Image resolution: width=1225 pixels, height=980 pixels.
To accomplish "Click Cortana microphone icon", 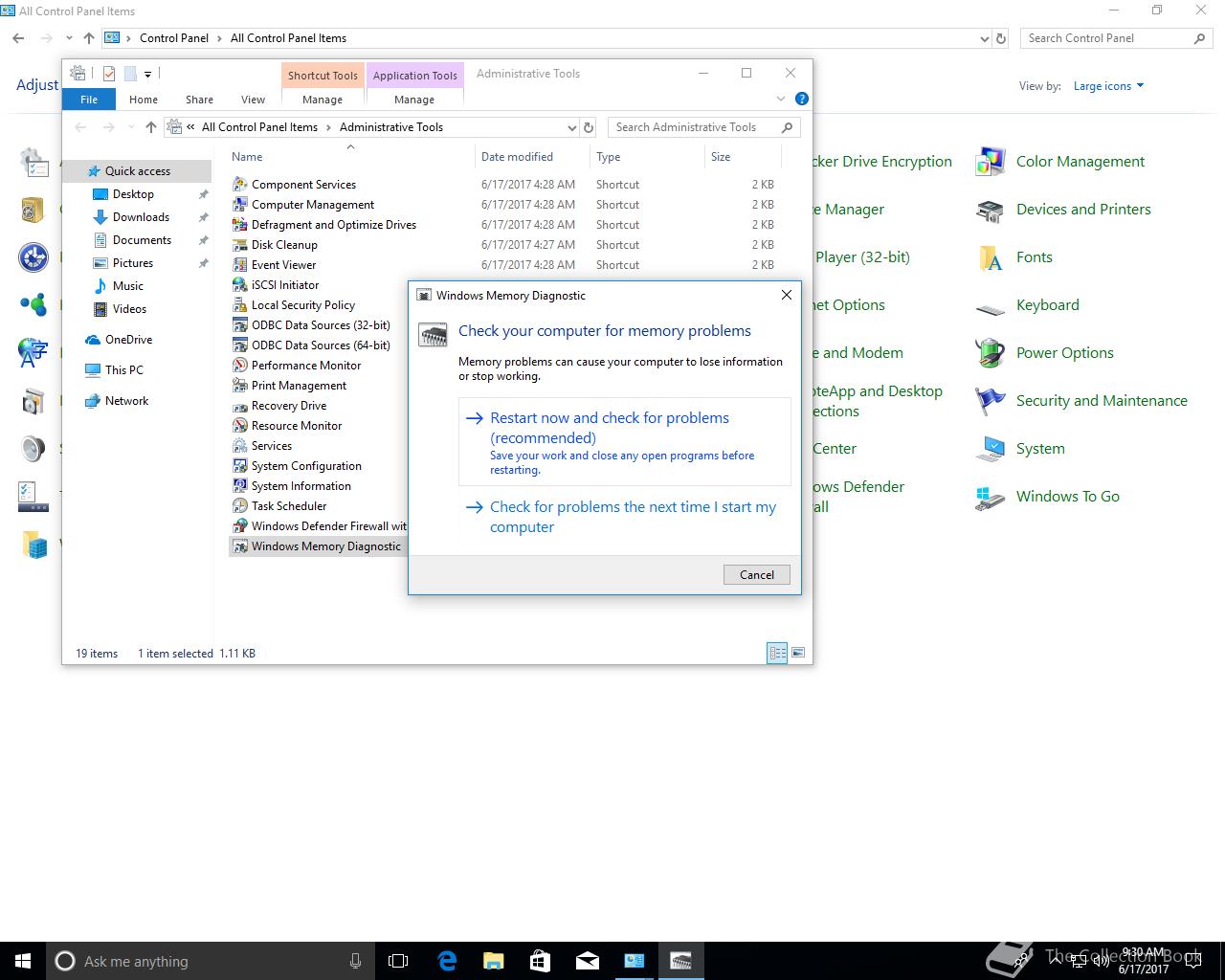I will pos(355,961).
